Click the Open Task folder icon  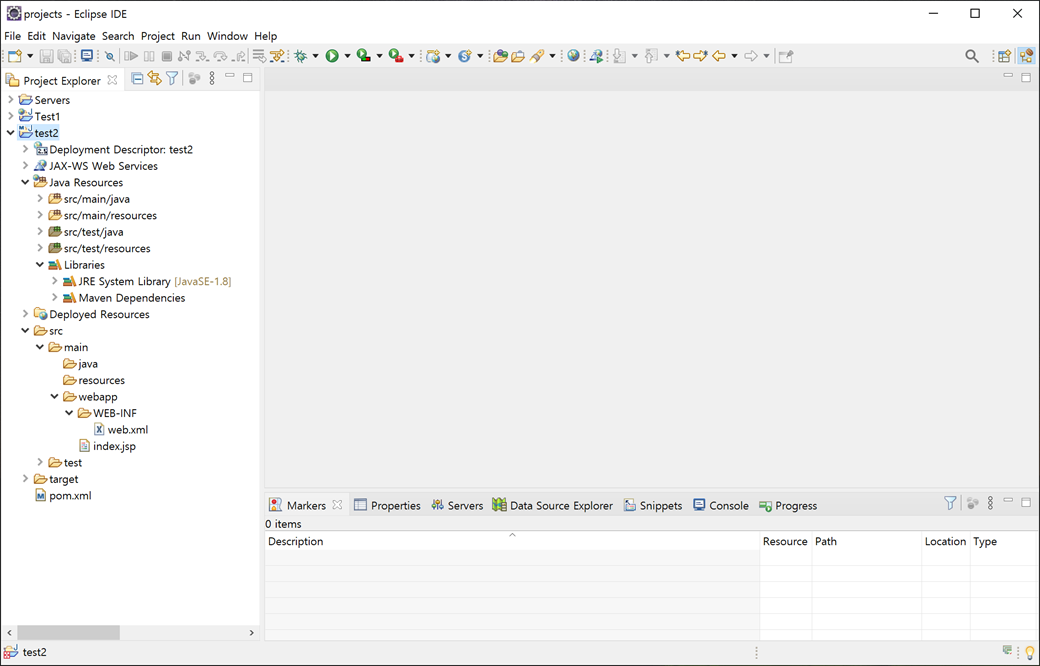(518, 56)
